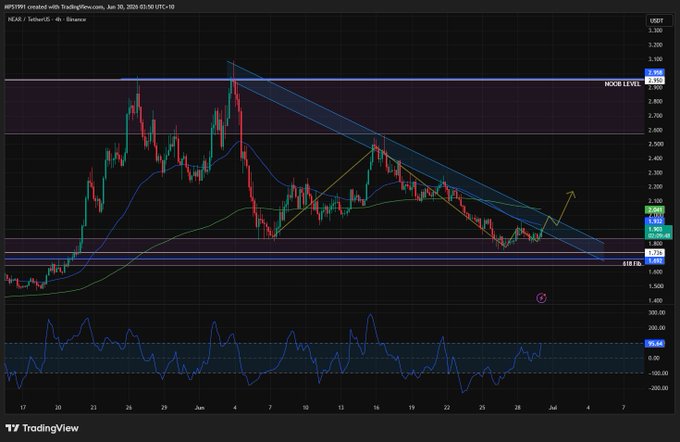Select the 2.958 blue price label
The width and height of the screenshot is (680, 442).
click(654, 72)
